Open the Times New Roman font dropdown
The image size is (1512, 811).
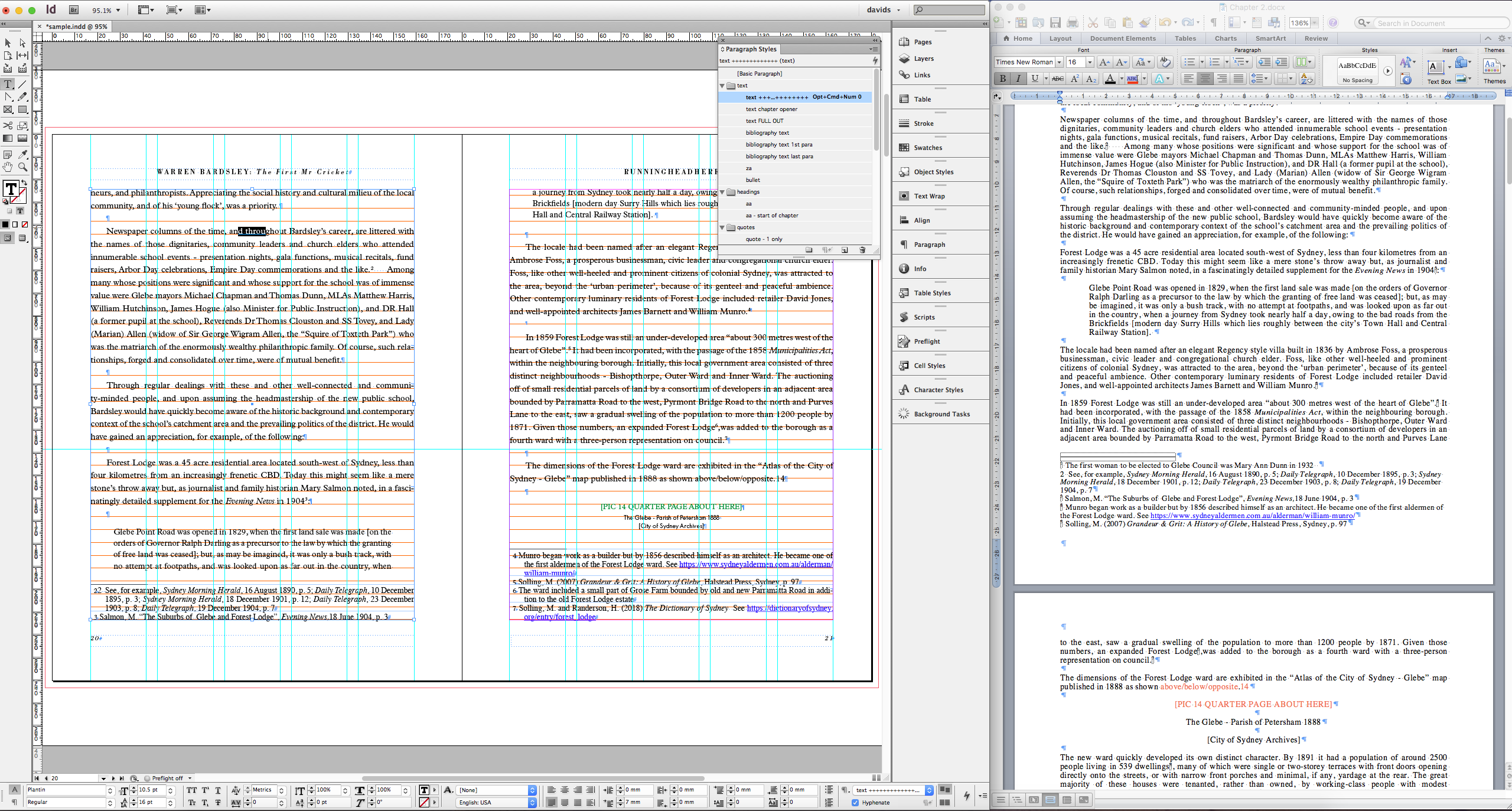pos(1059,62)
